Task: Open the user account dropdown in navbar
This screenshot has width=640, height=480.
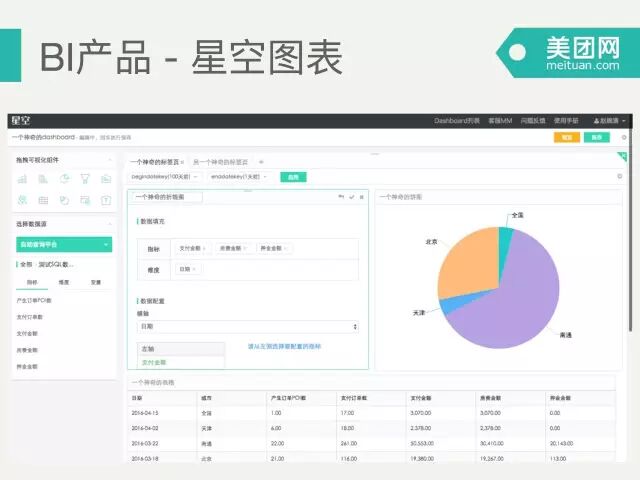Action: pyautogui.click(x=609, y=121)
